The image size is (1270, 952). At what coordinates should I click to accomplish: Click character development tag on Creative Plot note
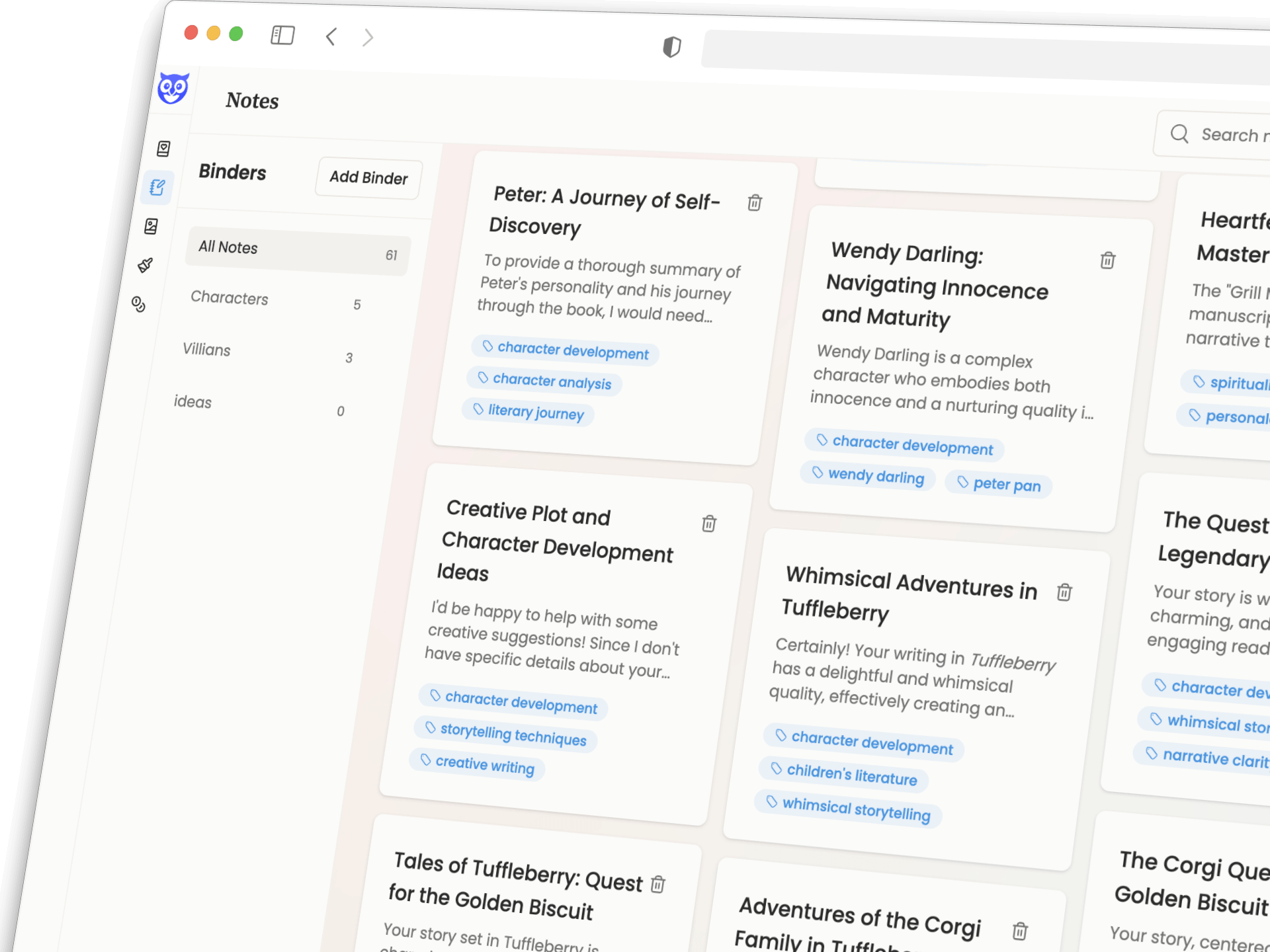pyautogui.click(x=513, y=702)
